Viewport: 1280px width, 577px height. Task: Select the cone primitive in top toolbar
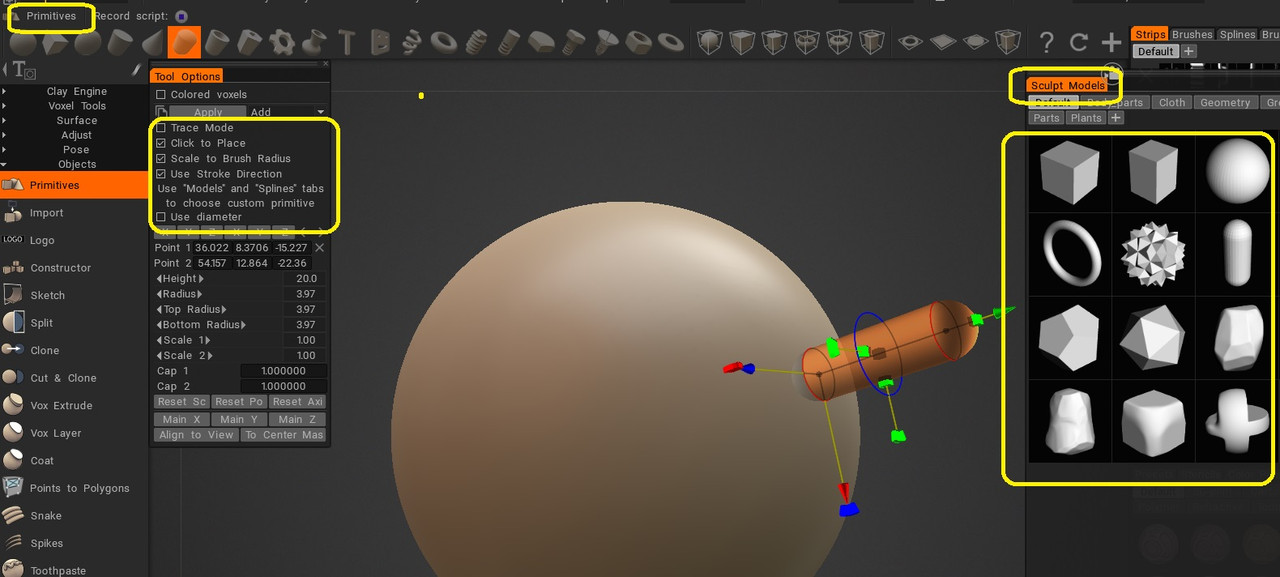point(152,43)
